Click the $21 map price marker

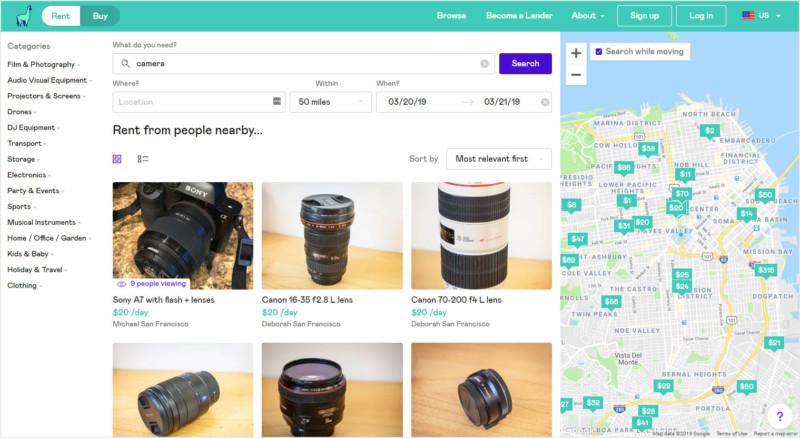[x=774, y=343]
